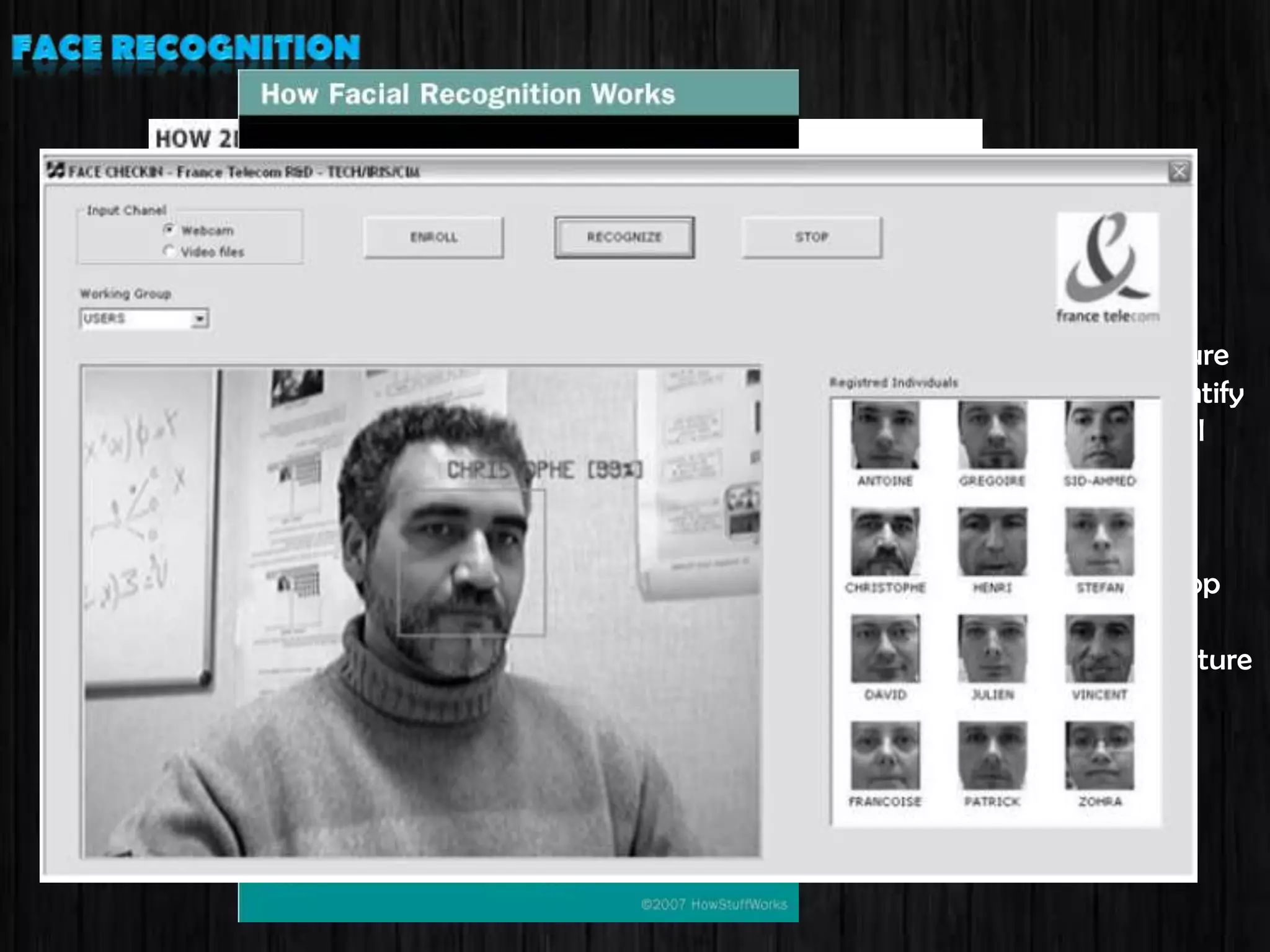This screenshot has height=952, width=1270.
Task: Select VINCENT's registered face thumbnail
Action: (x=1099, y=649)
